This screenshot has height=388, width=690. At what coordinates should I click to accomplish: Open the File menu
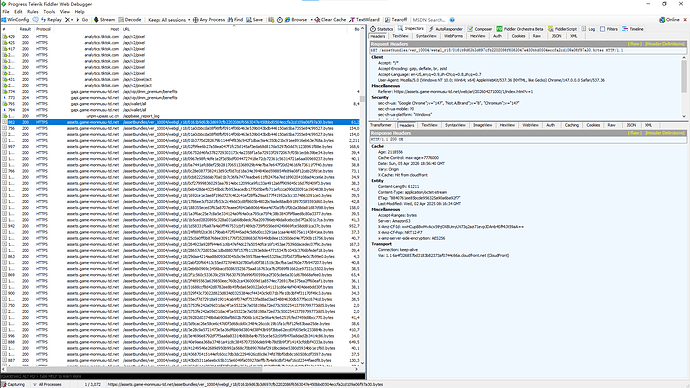click(6, 12)
